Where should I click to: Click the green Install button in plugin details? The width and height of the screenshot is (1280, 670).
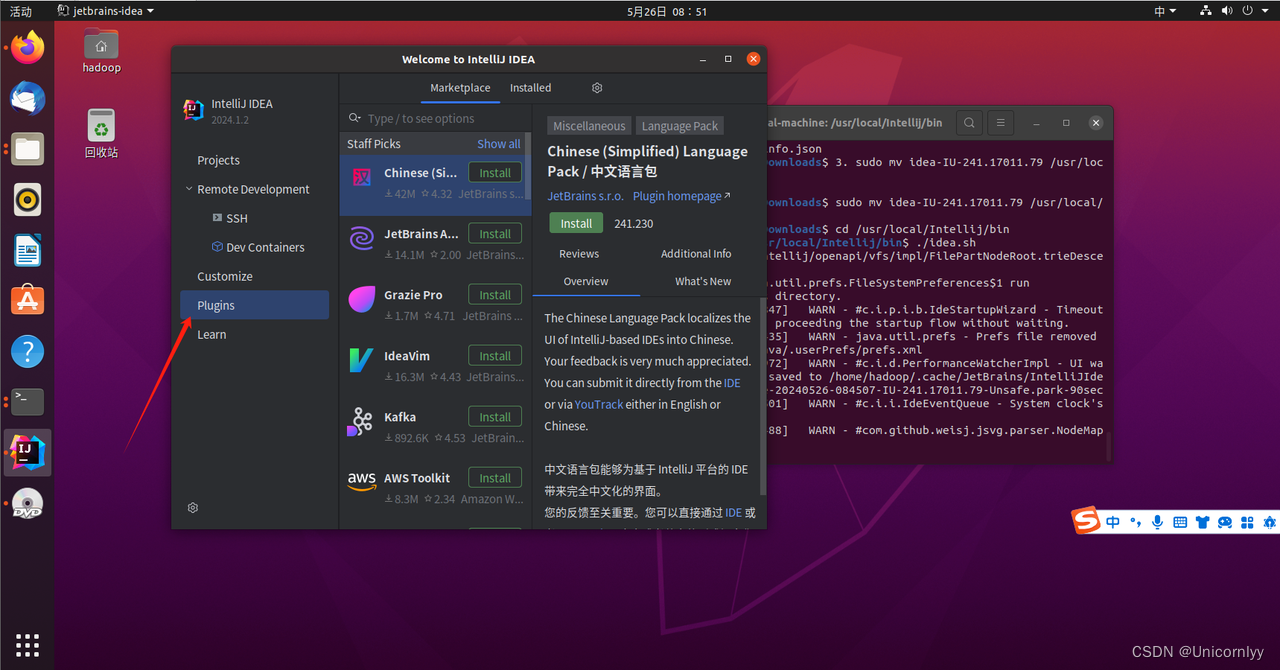tap(576, 223)
